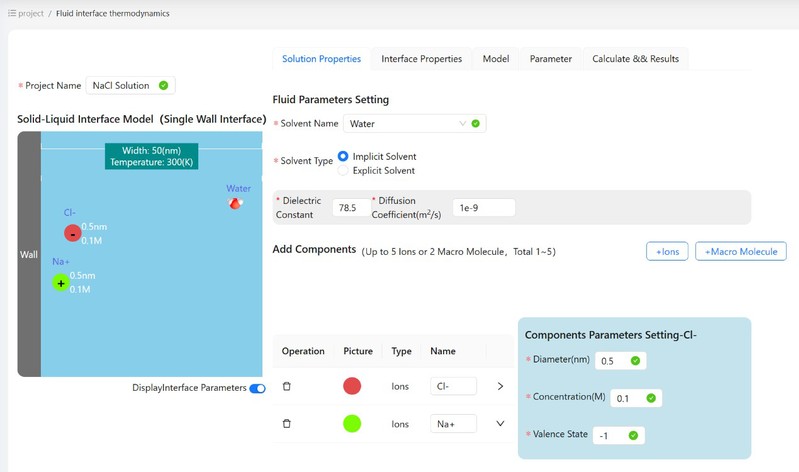The width and height of the screenshot is (799, 472).
Task: Expand the Na+ row chevron
Action: 500,424
